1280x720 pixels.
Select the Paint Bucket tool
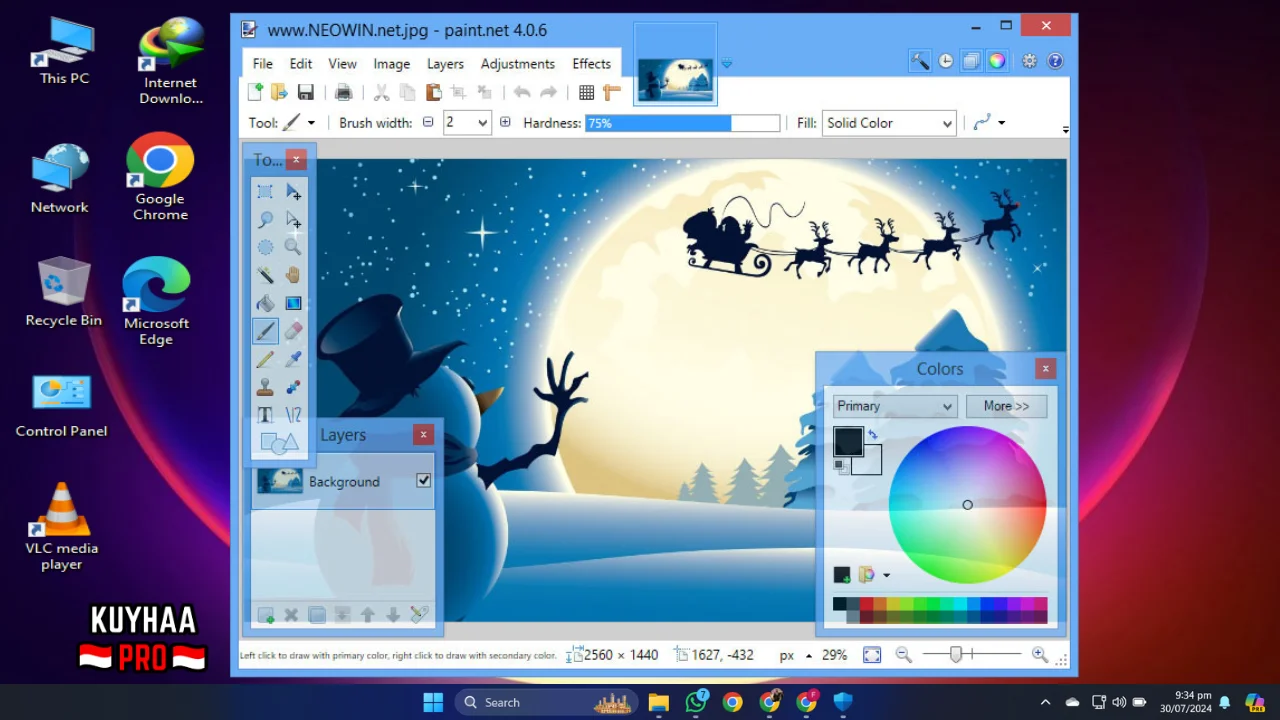click(x=265, y=303)
